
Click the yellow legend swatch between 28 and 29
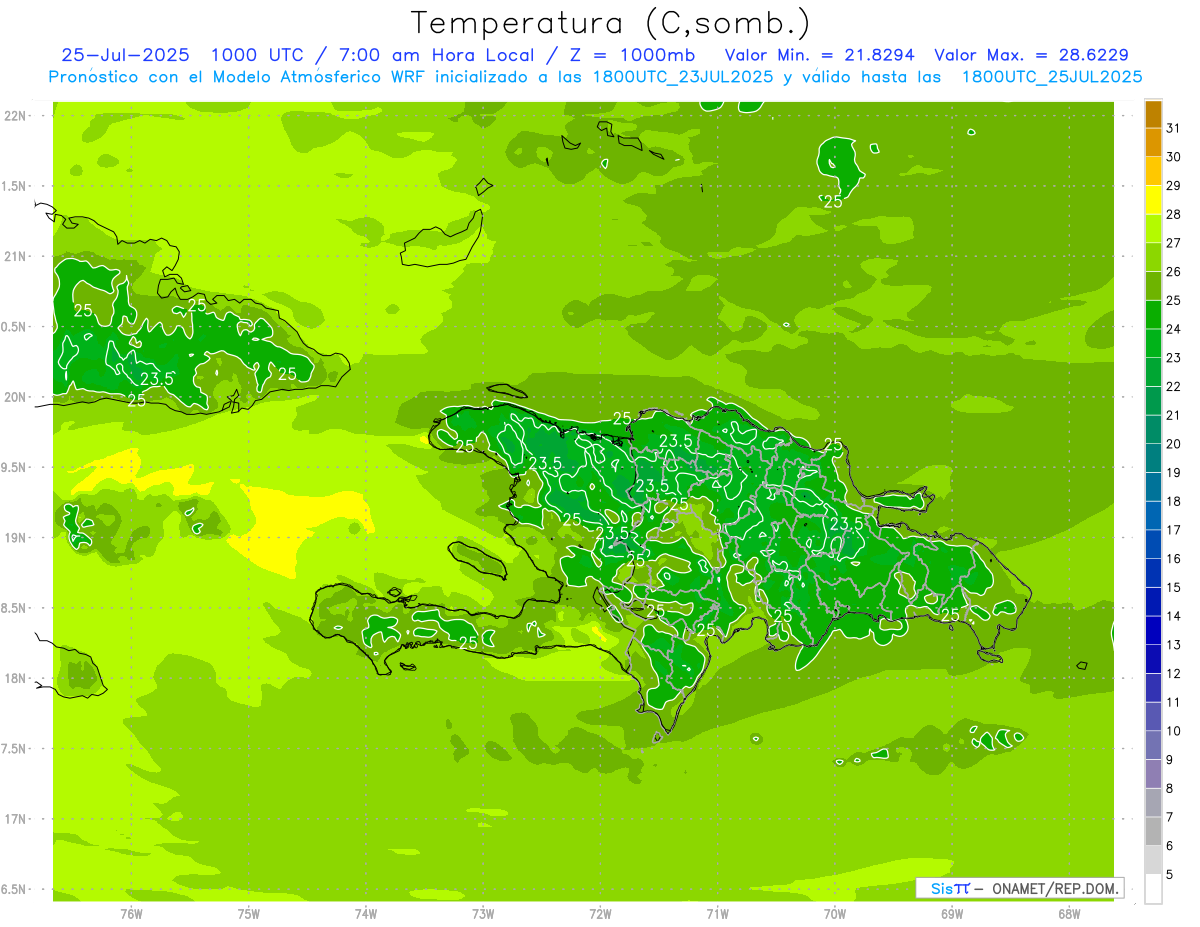1153,200
